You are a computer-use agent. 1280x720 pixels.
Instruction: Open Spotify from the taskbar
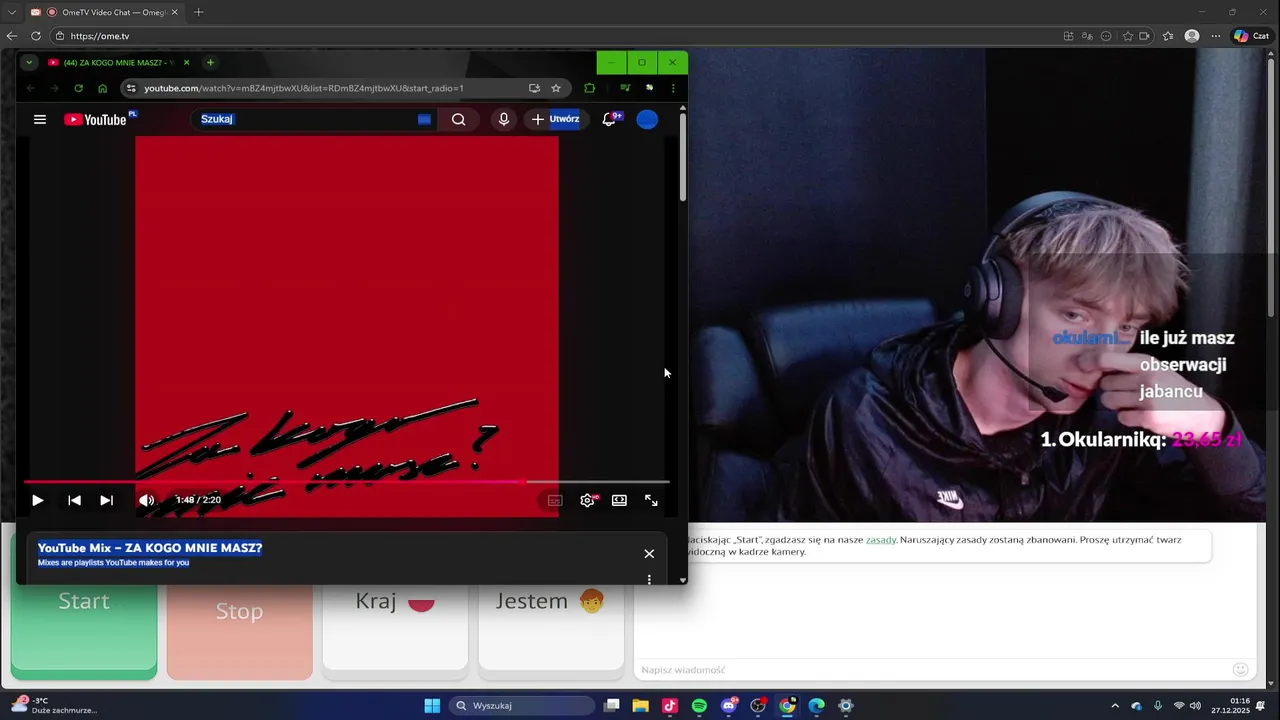(x=699, y=706)
